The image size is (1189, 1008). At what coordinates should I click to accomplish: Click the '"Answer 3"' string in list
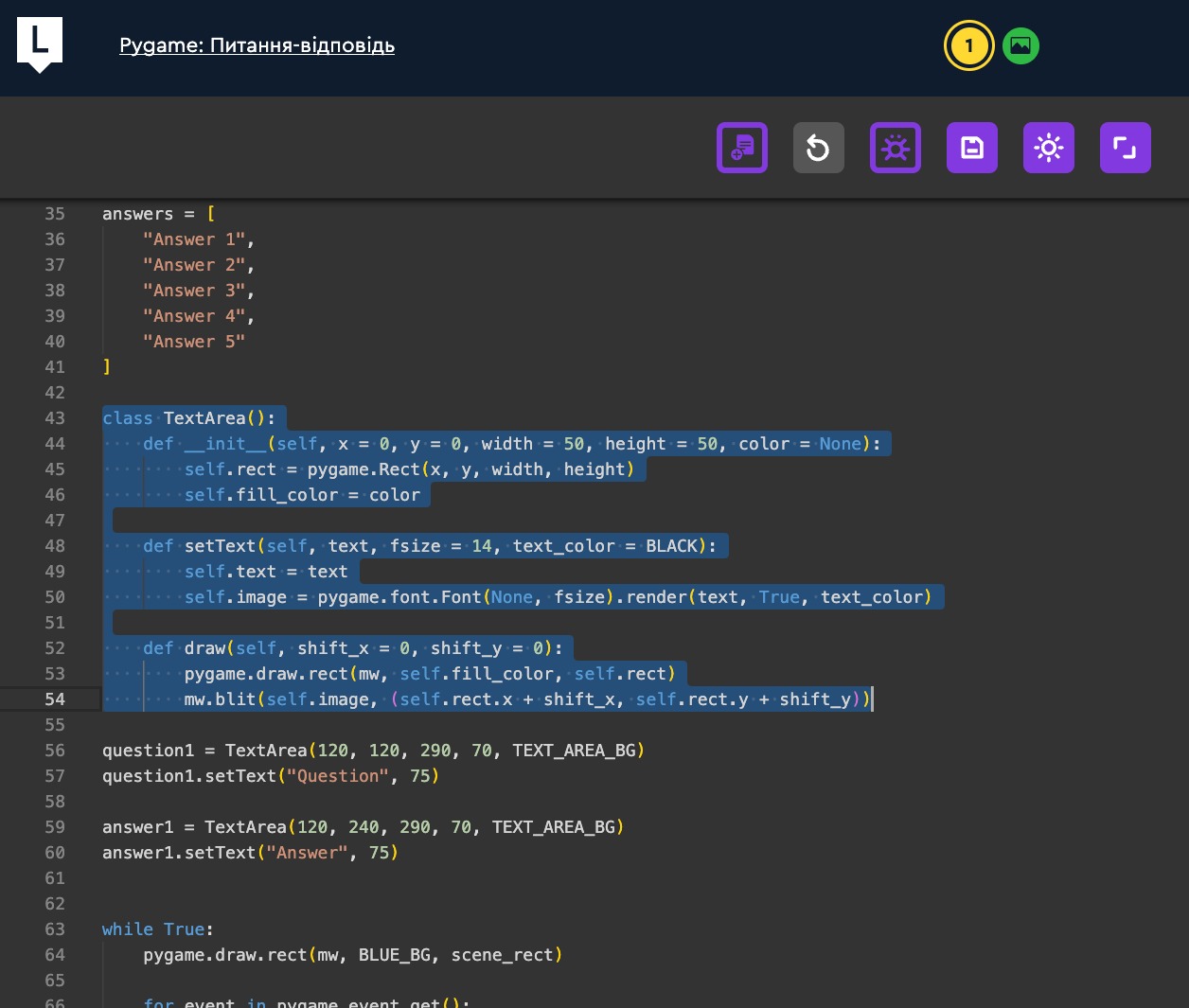(194, 291)
